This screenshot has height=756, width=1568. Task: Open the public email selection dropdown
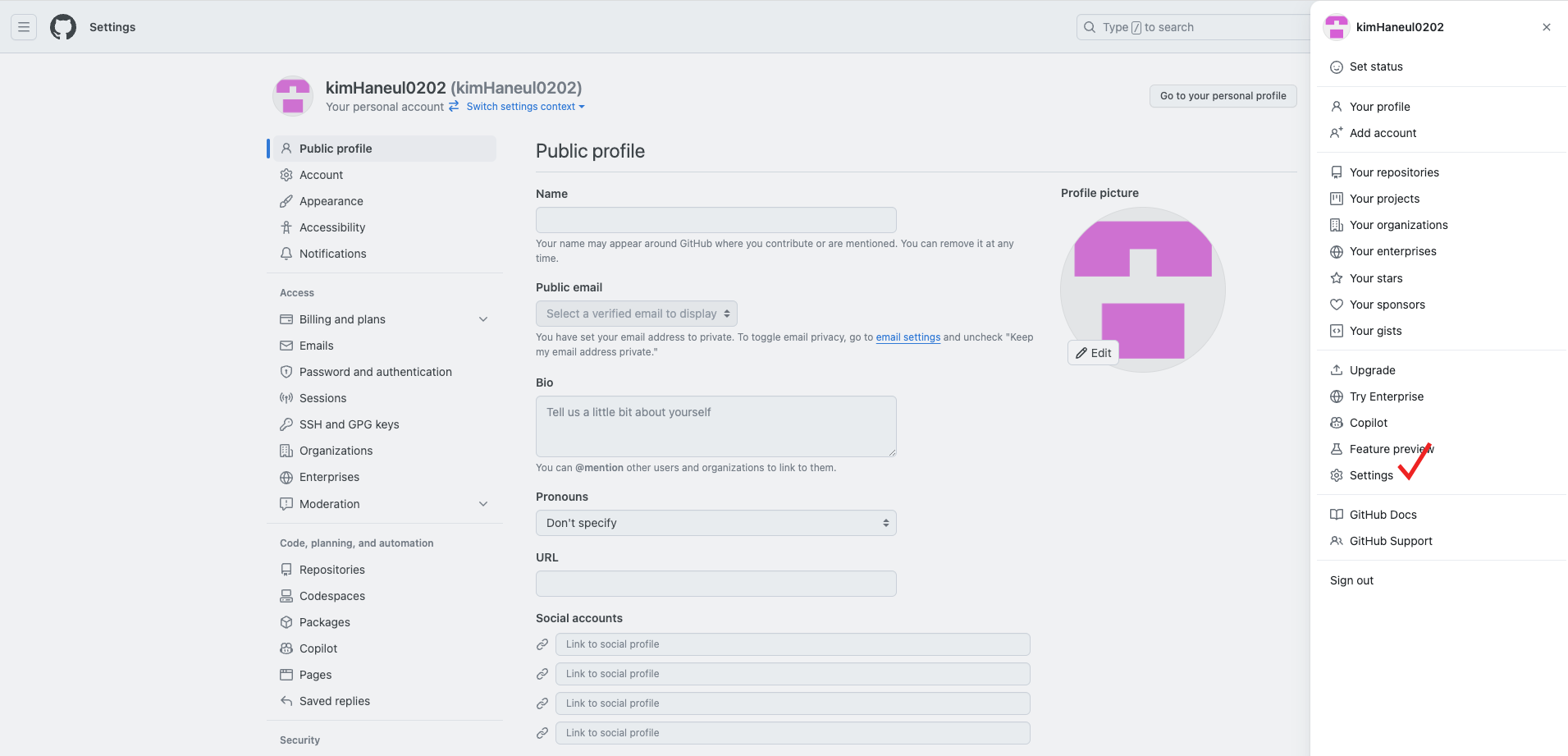[x=637, y=314]
